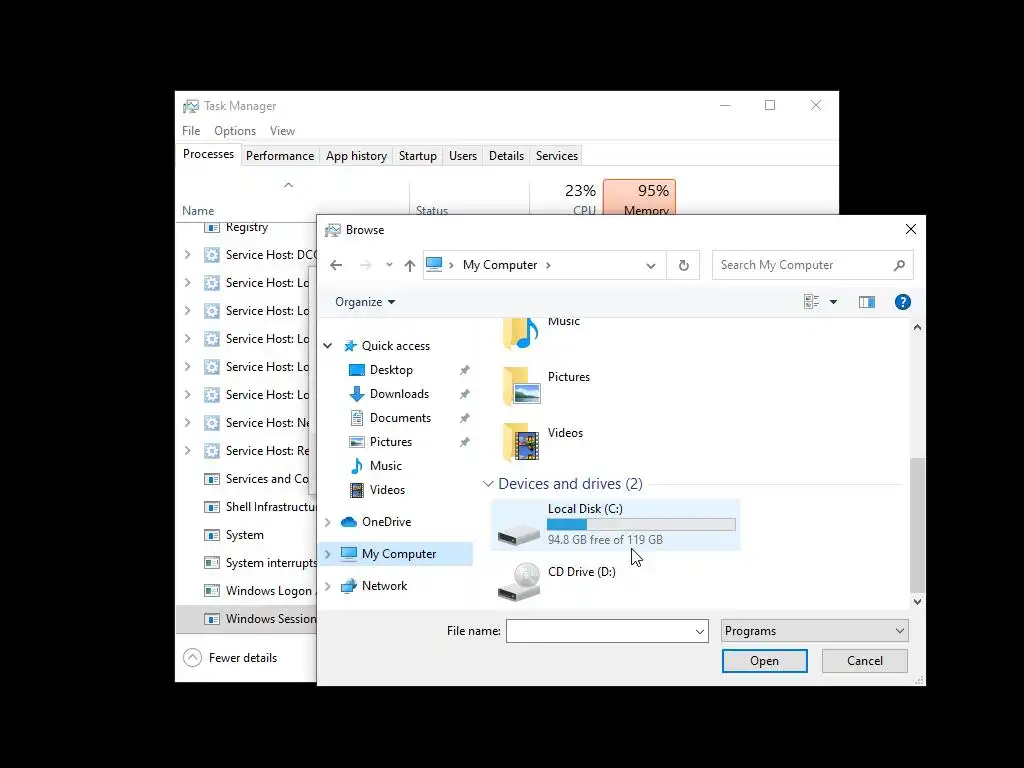
Task: Expand the address bar history dropdown
Action: (x=650, y=265)
